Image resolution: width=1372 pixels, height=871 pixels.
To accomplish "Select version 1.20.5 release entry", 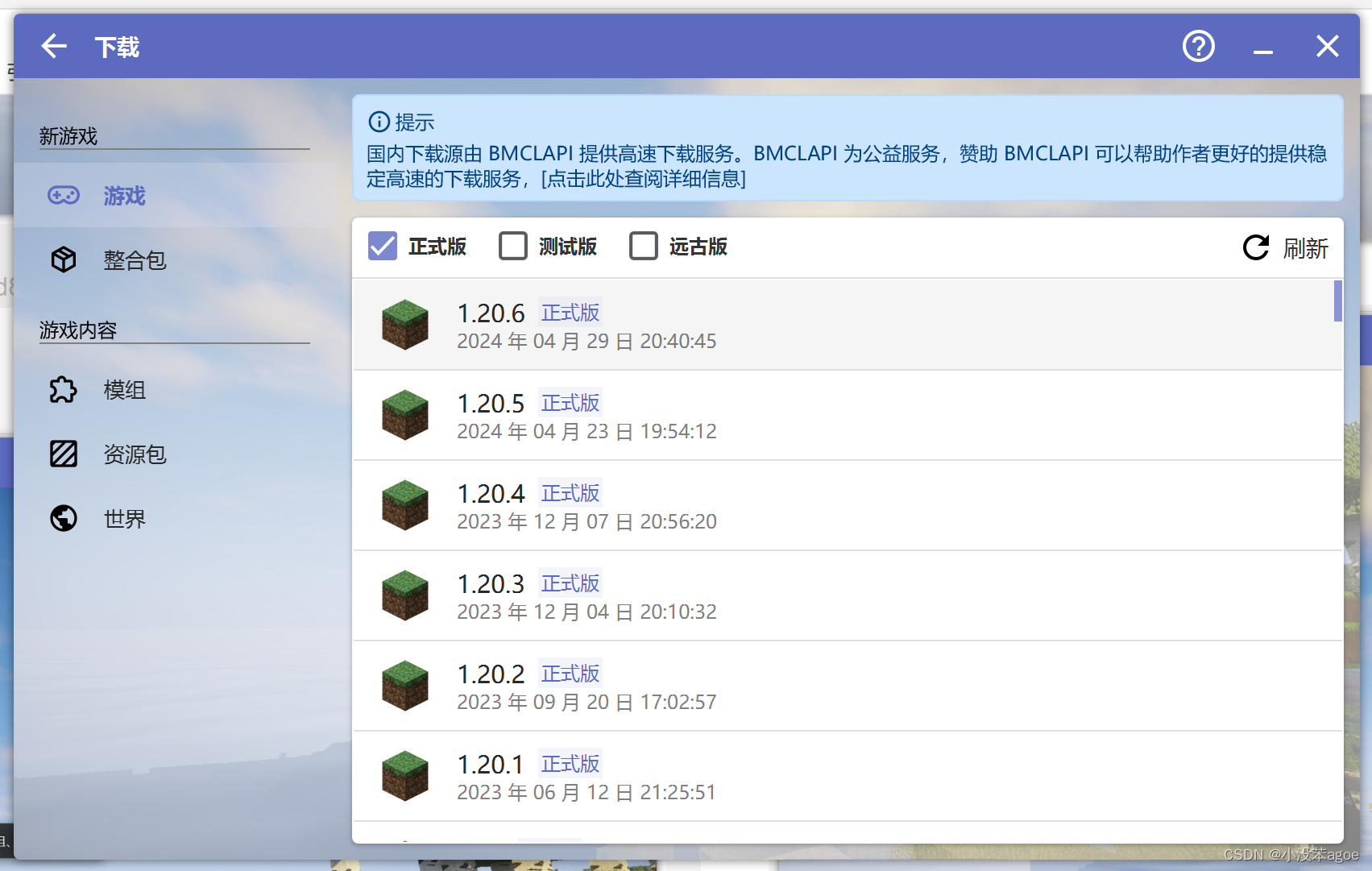I will pos(848,415).
